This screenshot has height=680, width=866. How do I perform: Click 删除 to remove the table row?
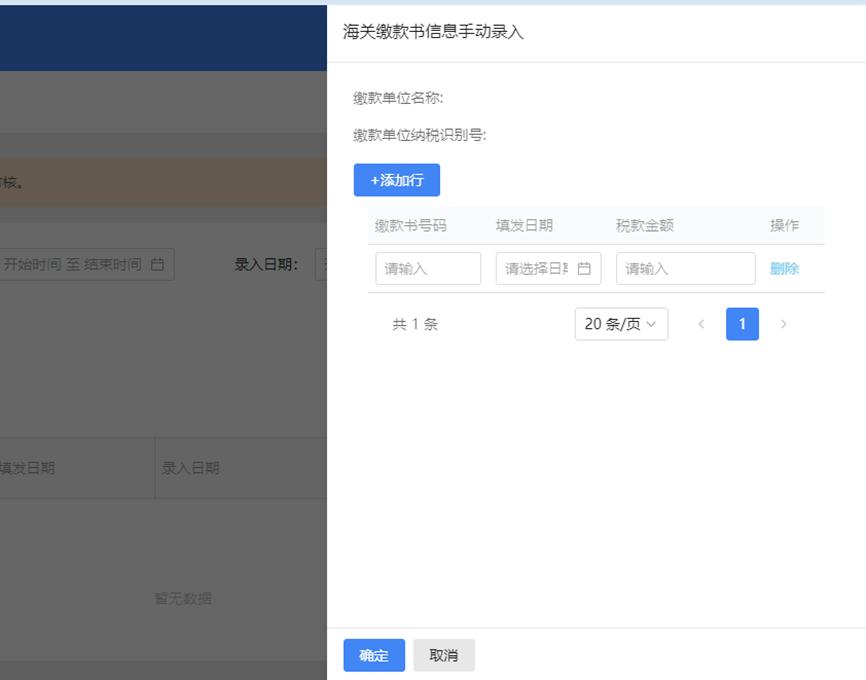pyautogui.click(x=785, y=268)
